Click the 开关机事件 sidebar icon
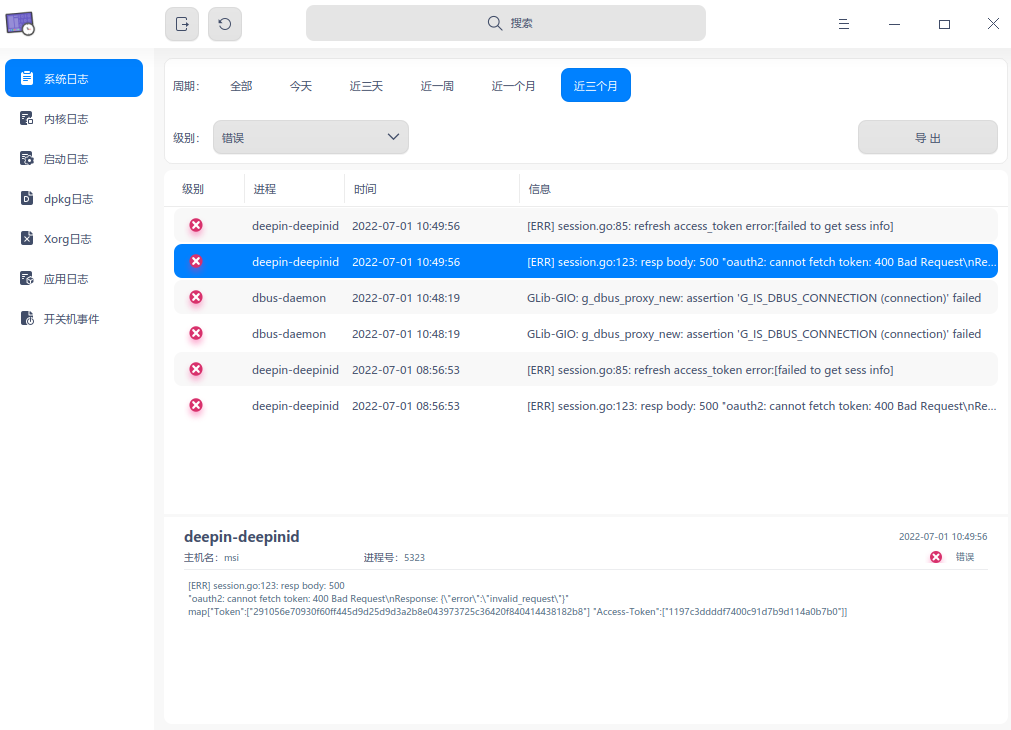The height and width of the screenshot is (730, 1011). pyautogui.click(x=27, y=319)
